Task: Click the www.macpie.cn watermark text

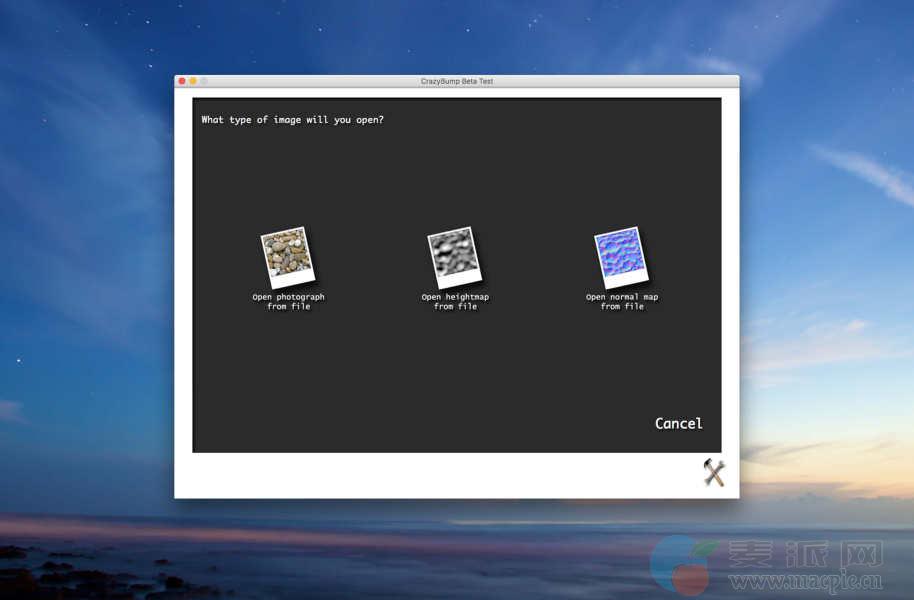Action: tap(806, 580)
